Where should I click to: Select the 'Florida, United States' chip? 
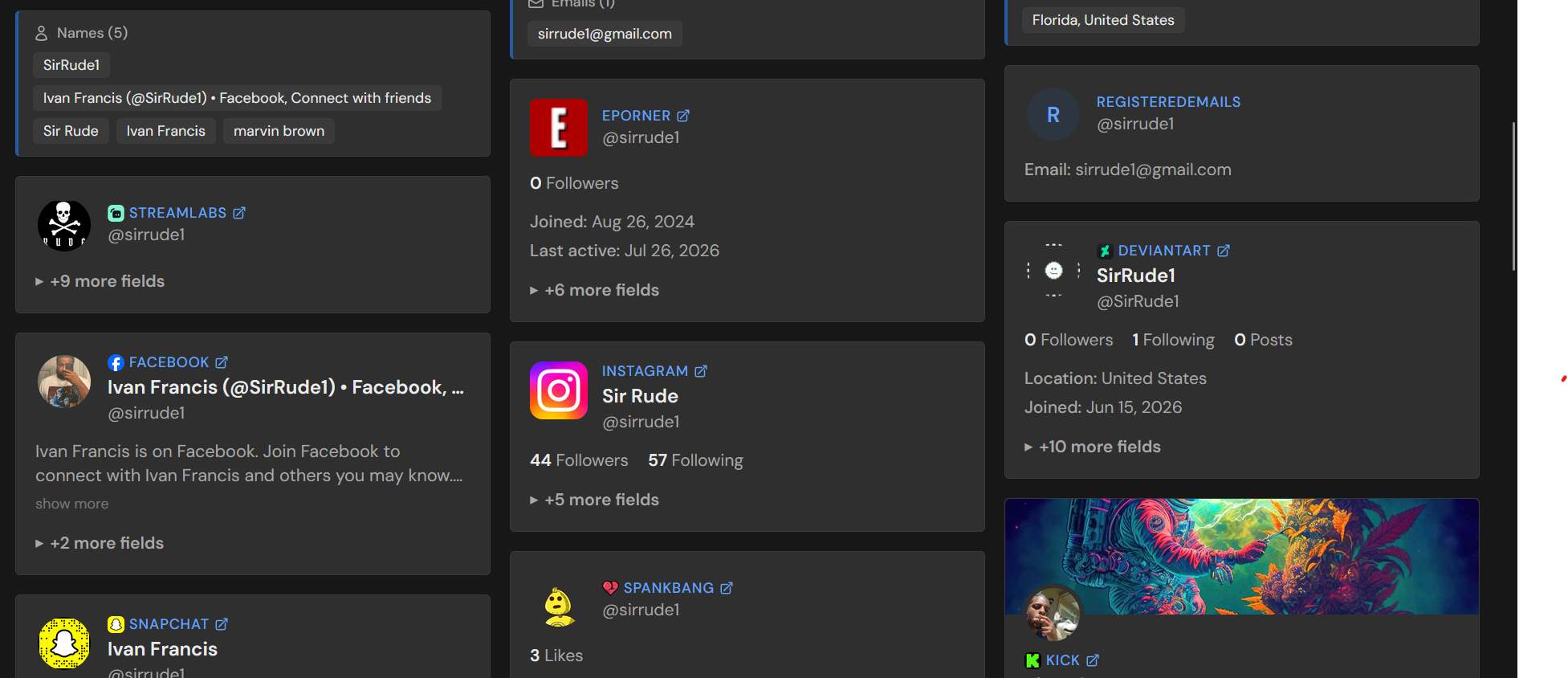pos(1103,20)
